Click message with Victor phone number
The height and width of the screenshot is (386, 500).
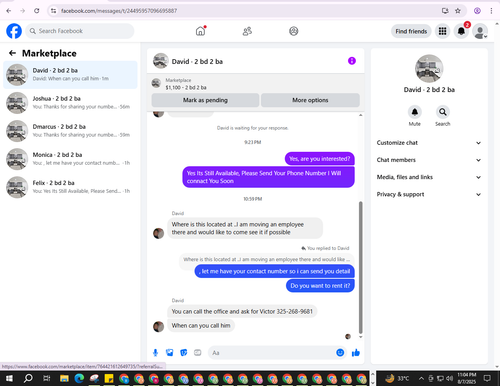242,311
